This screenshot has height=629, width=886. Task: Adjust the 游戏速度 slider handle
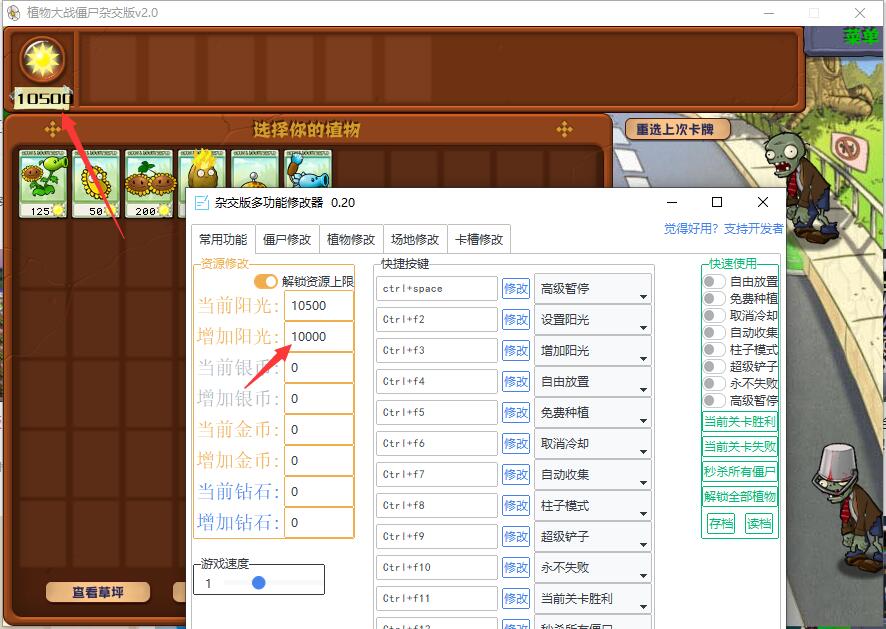tap(259, 583)
